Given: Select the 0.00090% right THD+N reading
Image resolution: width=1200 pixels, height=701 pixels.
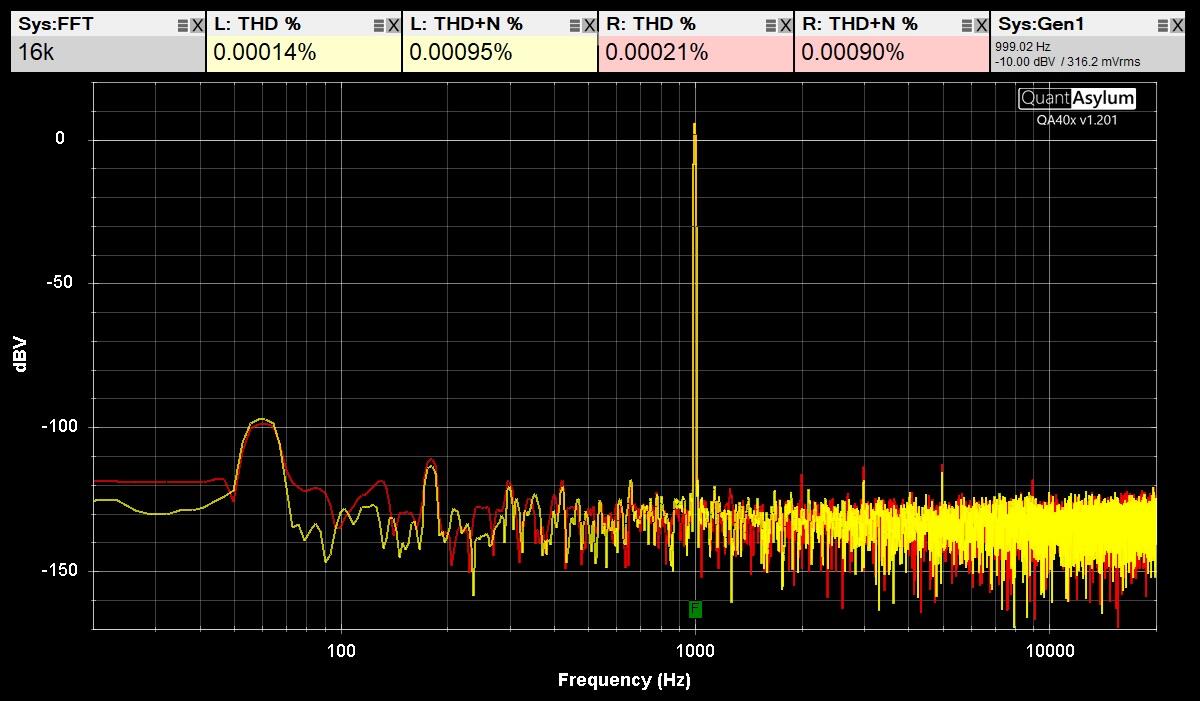Looking at the screenshot, I should (x=853, y=53).
